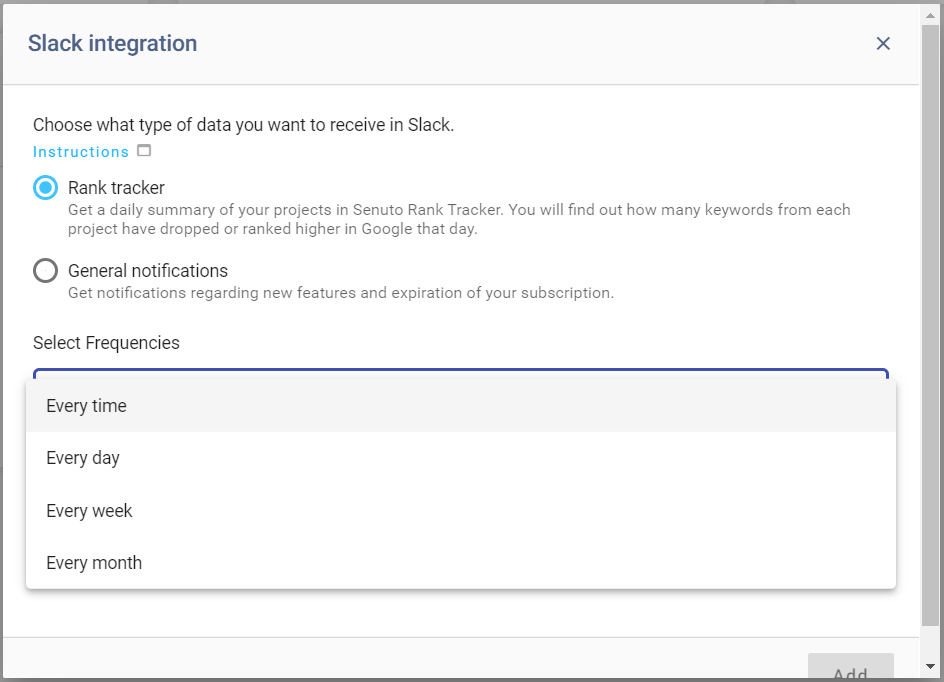Viewport: 944px width, 682px height.
Task: Click the Add button
Action: pyautogui.click(x=851, y=667)
